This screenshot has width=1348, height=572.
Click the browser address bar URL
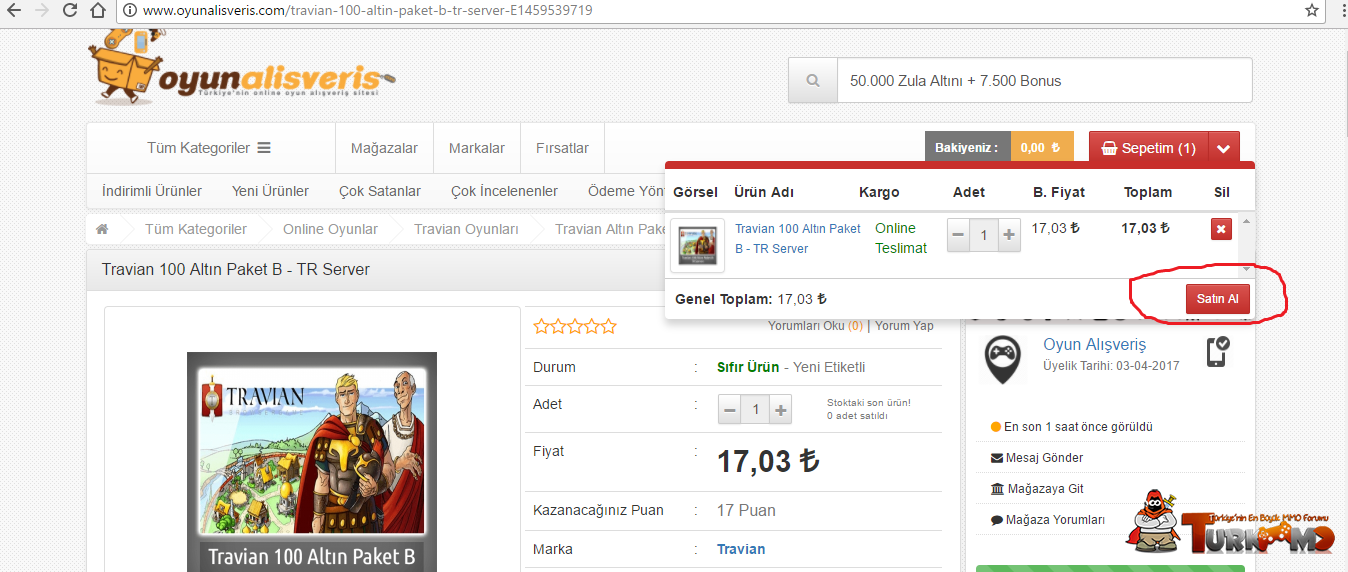[x=368, y=11]
